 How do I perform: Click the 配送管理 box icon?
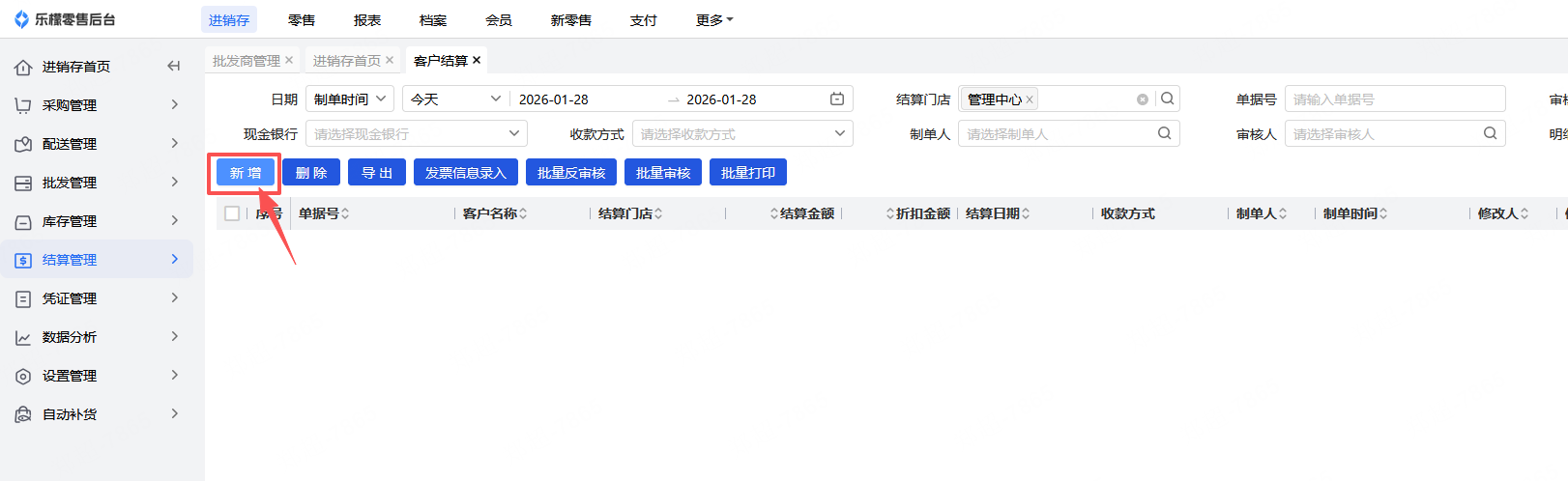point(23,144)
